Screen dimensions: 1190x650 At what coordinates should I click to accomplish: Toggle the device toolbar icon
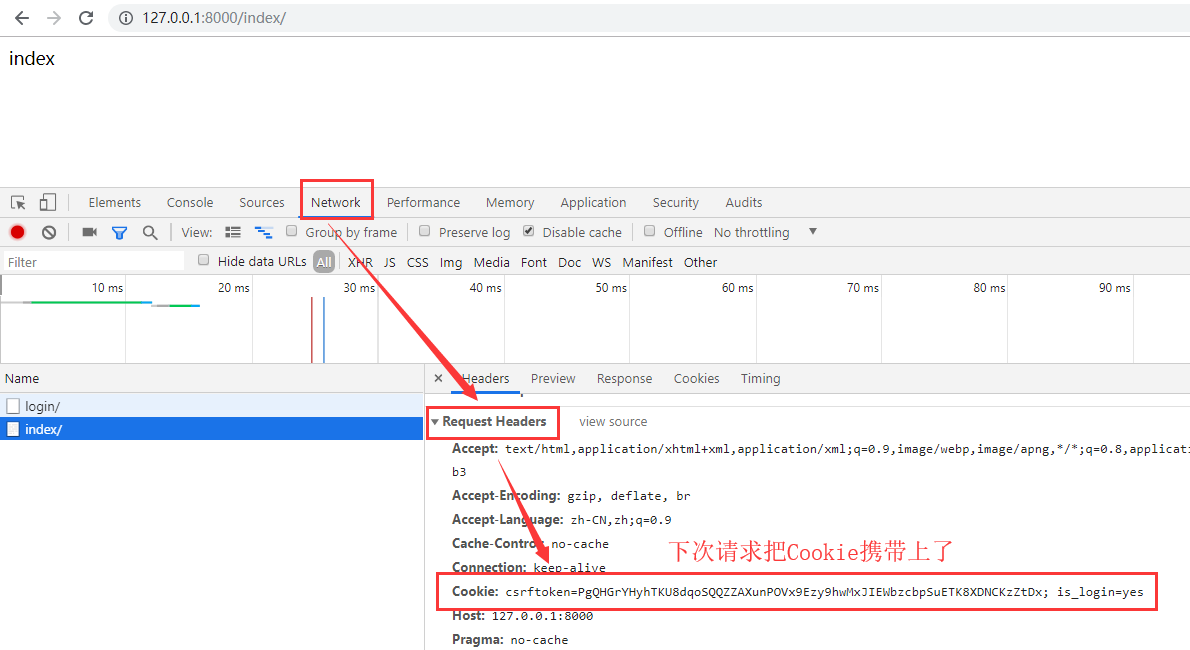tap(48, 202)
